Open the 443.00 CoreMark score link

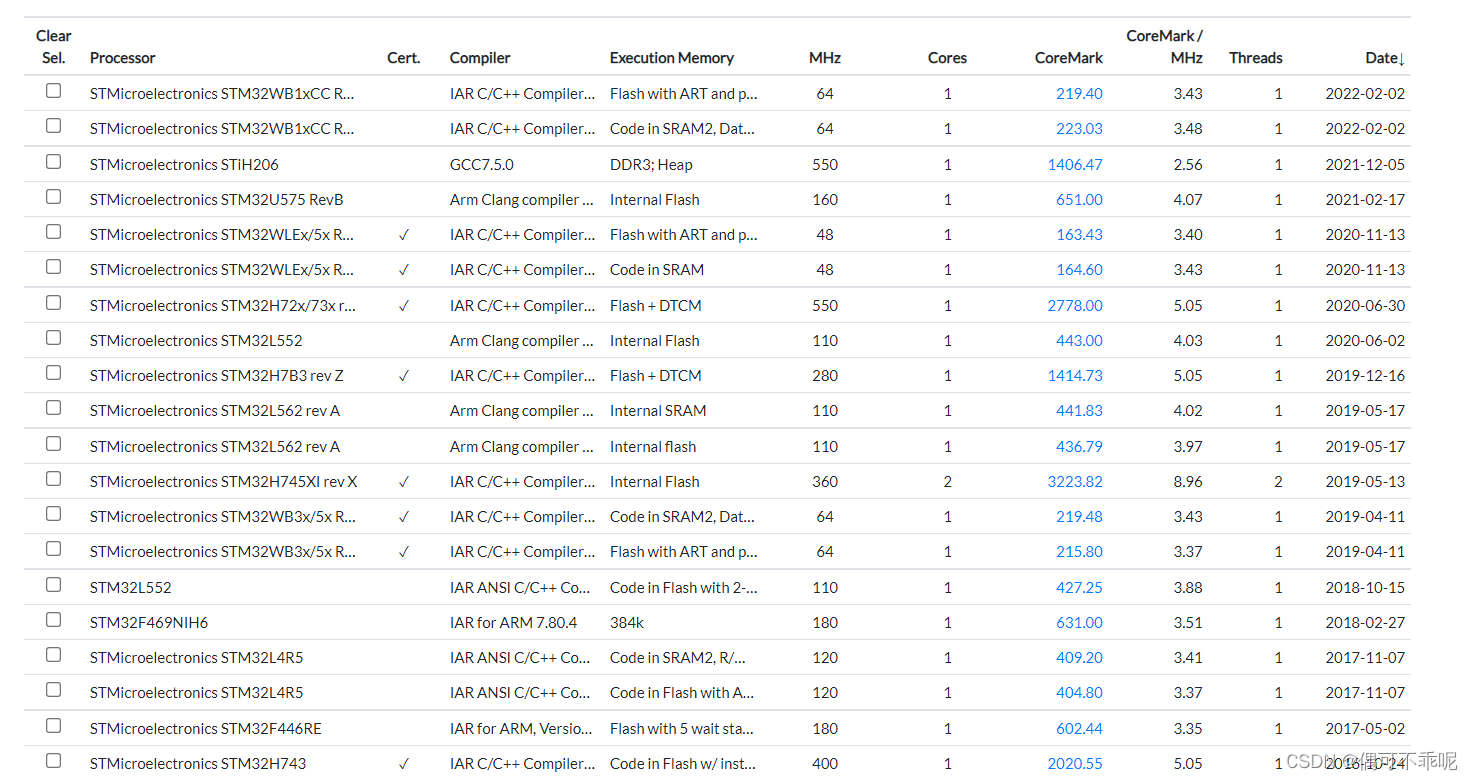(x=1079, y=341)
